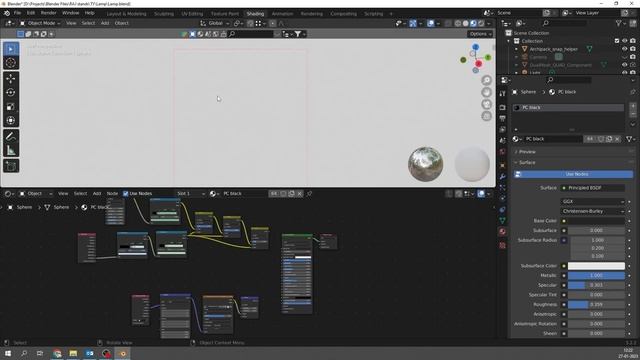640x360 pixels.
Task: Hide Archipack_snap_helper with its eye icon
Action: tap(624, 49)
